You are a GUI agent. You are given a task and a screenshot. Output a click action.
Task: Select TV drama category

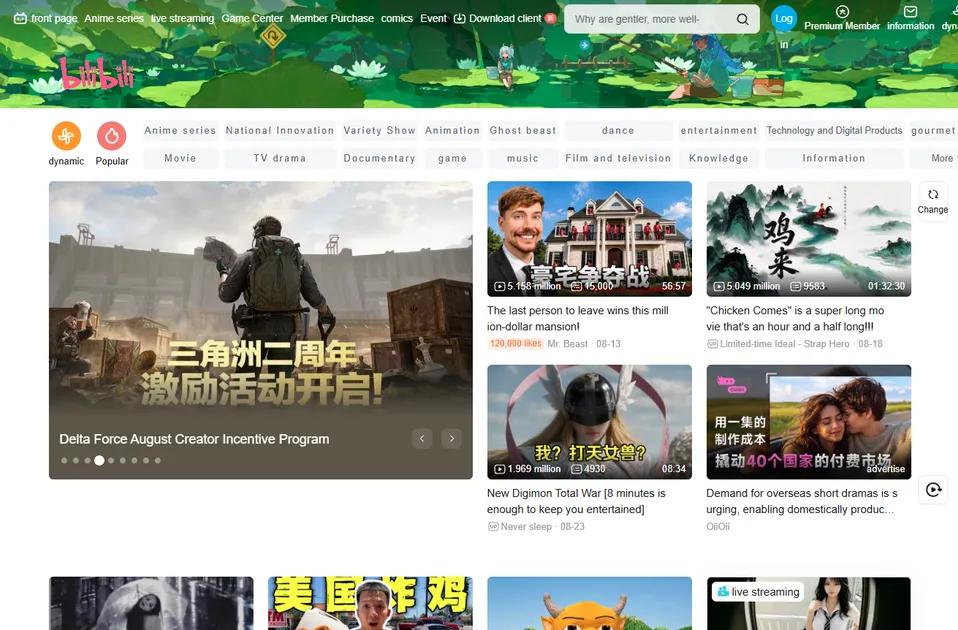tap(280, 158)
